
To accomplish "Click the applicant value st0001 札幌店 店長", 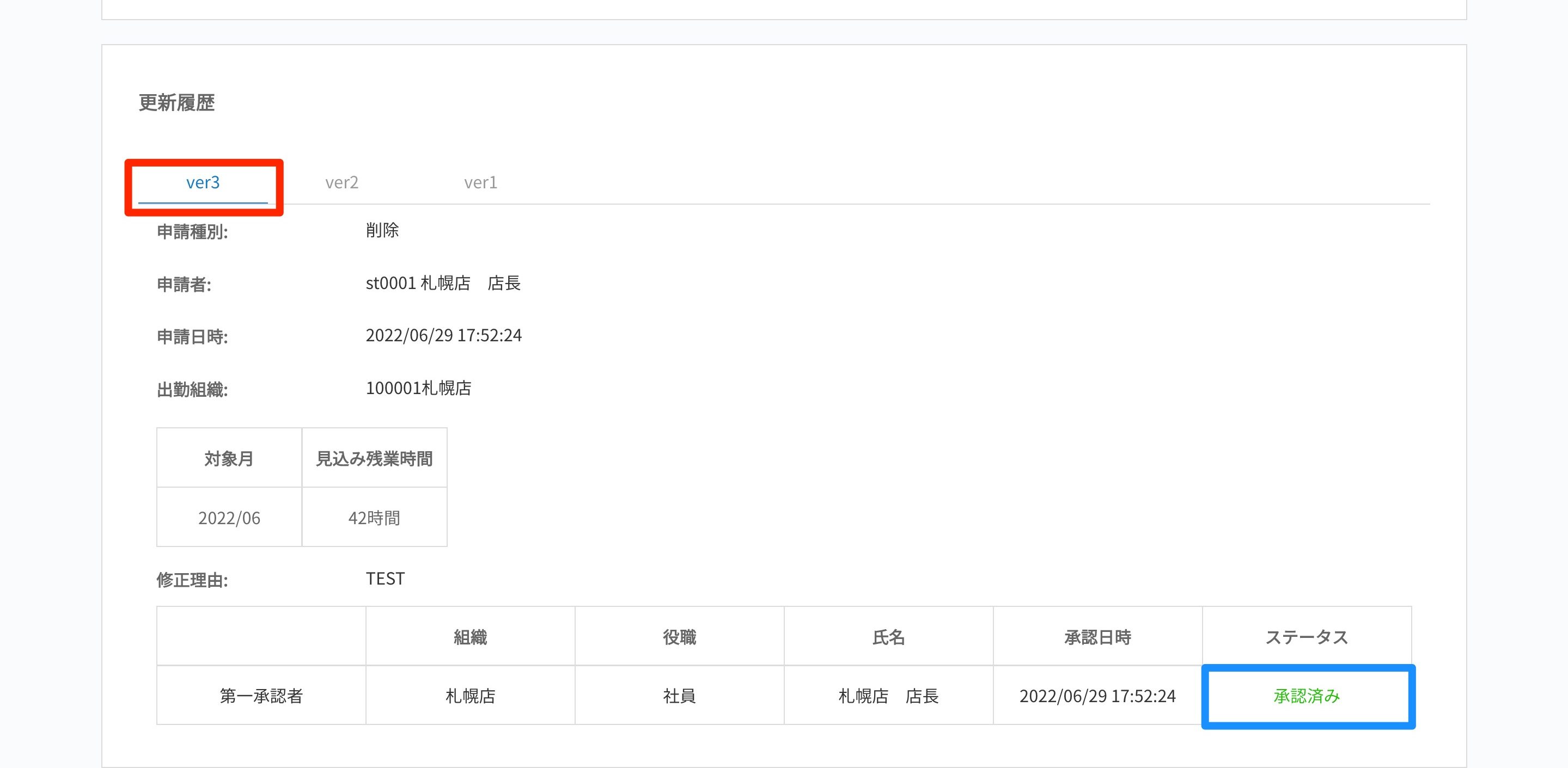I will click(443, 283).
